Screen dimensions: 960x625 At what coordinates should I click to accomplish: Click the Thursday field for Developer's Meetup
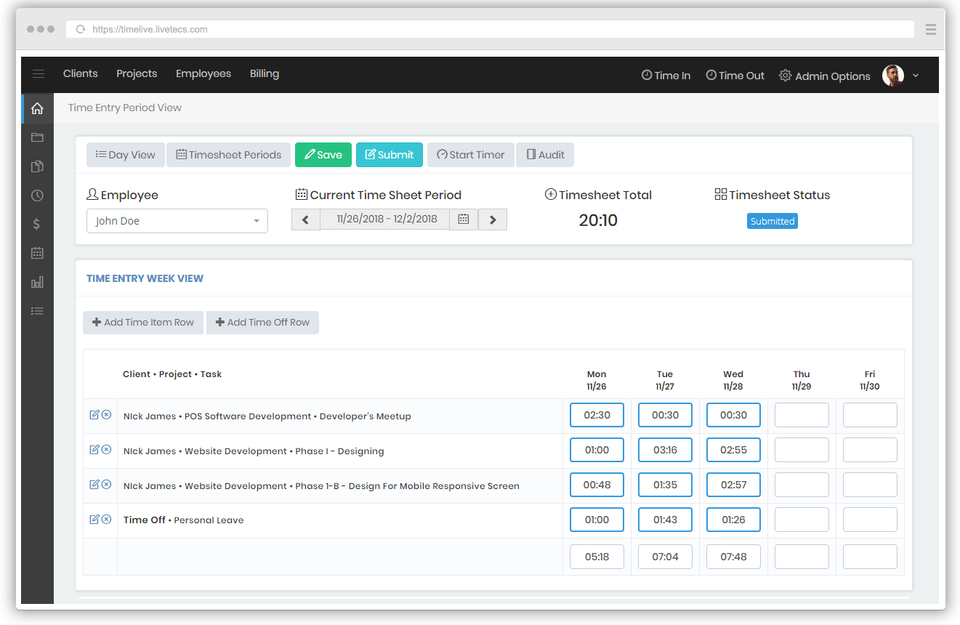click(x=801, y=415)
